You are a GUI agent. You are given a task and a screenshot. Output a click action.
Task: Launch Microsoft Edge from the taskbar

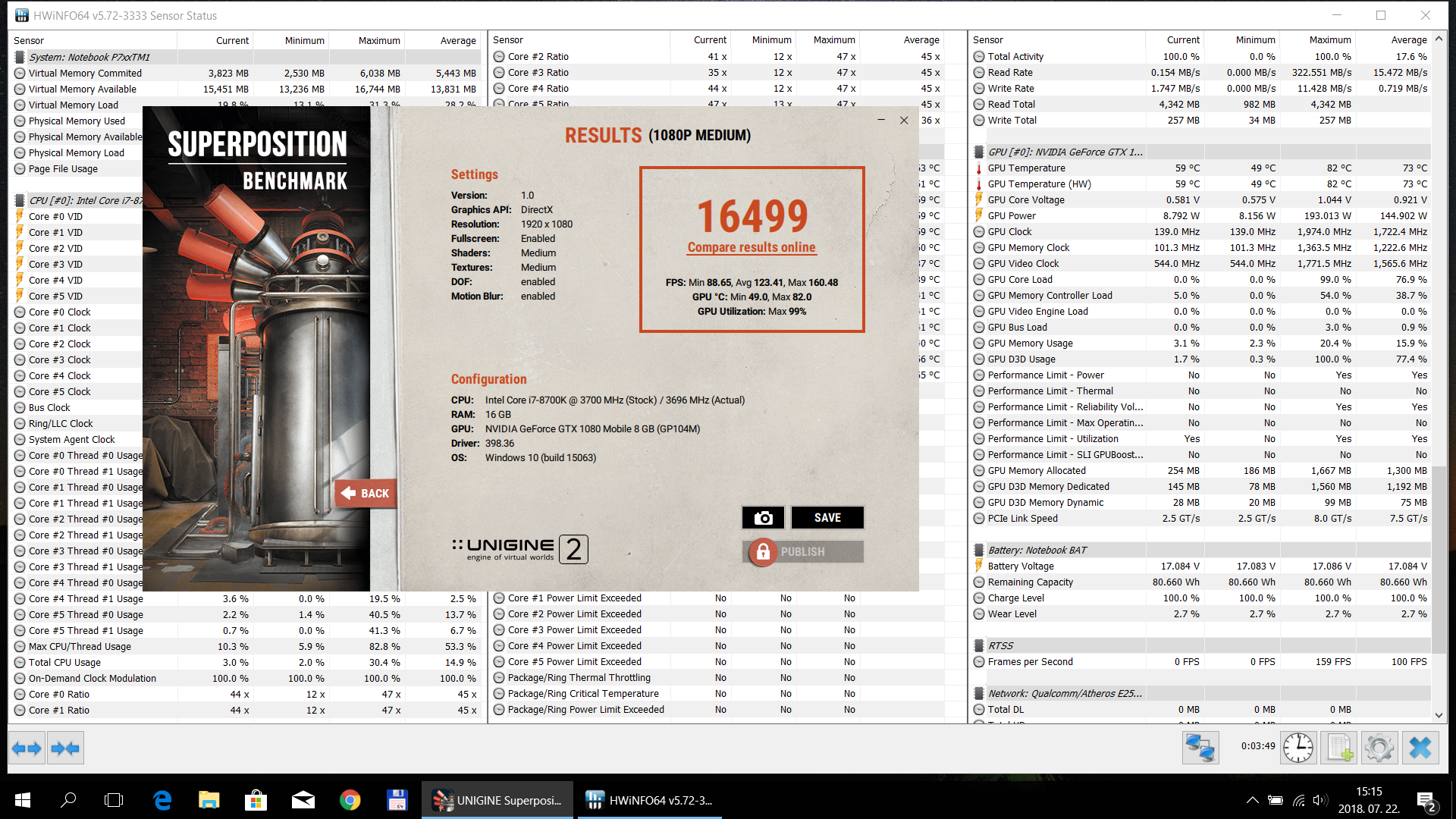(x=162, y=800)
